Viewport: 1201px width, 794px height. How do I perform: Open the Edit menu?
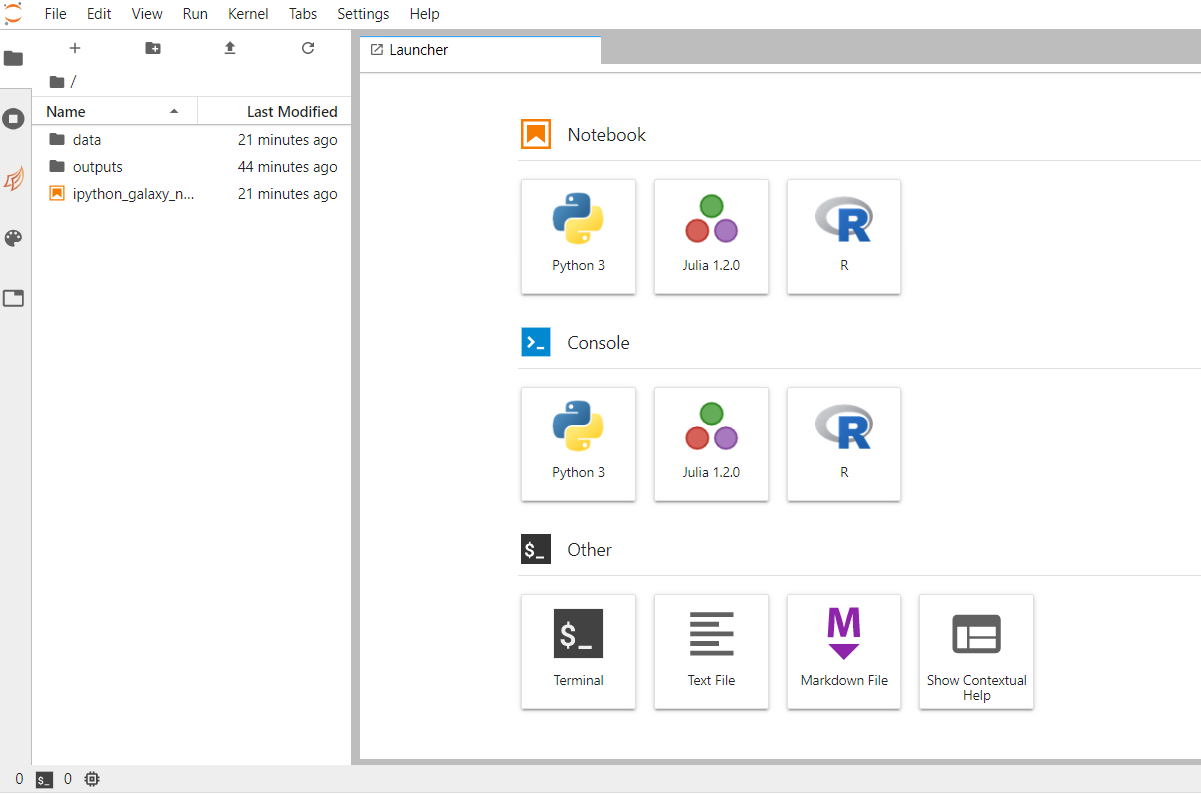click(x=99, y=14)
